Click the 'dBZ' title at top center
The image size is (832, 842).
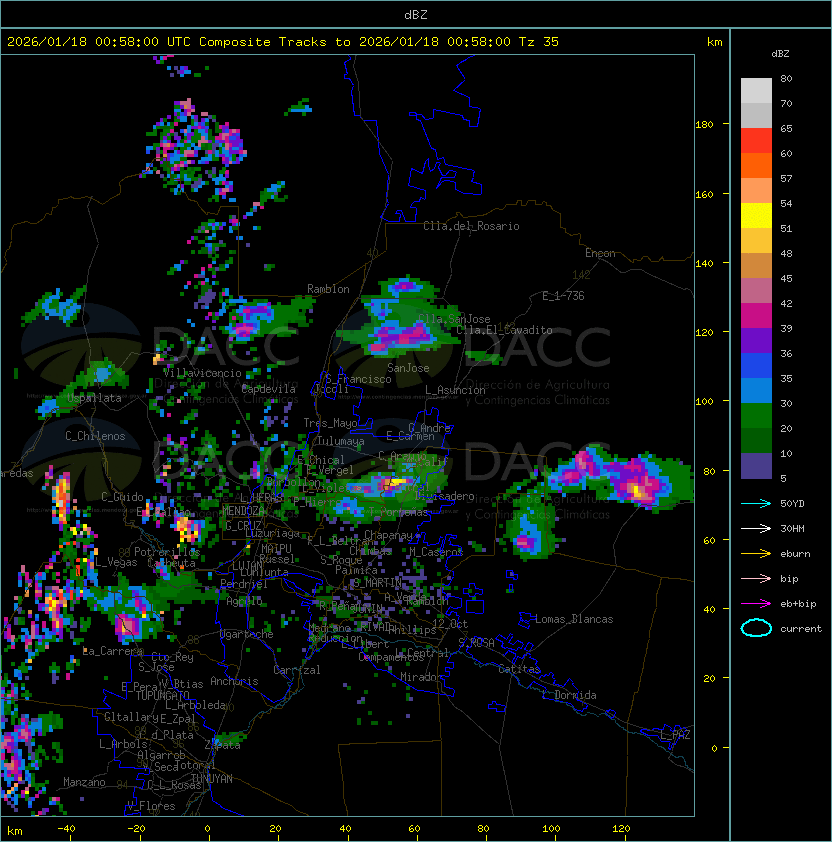click(x=416, y=14)
